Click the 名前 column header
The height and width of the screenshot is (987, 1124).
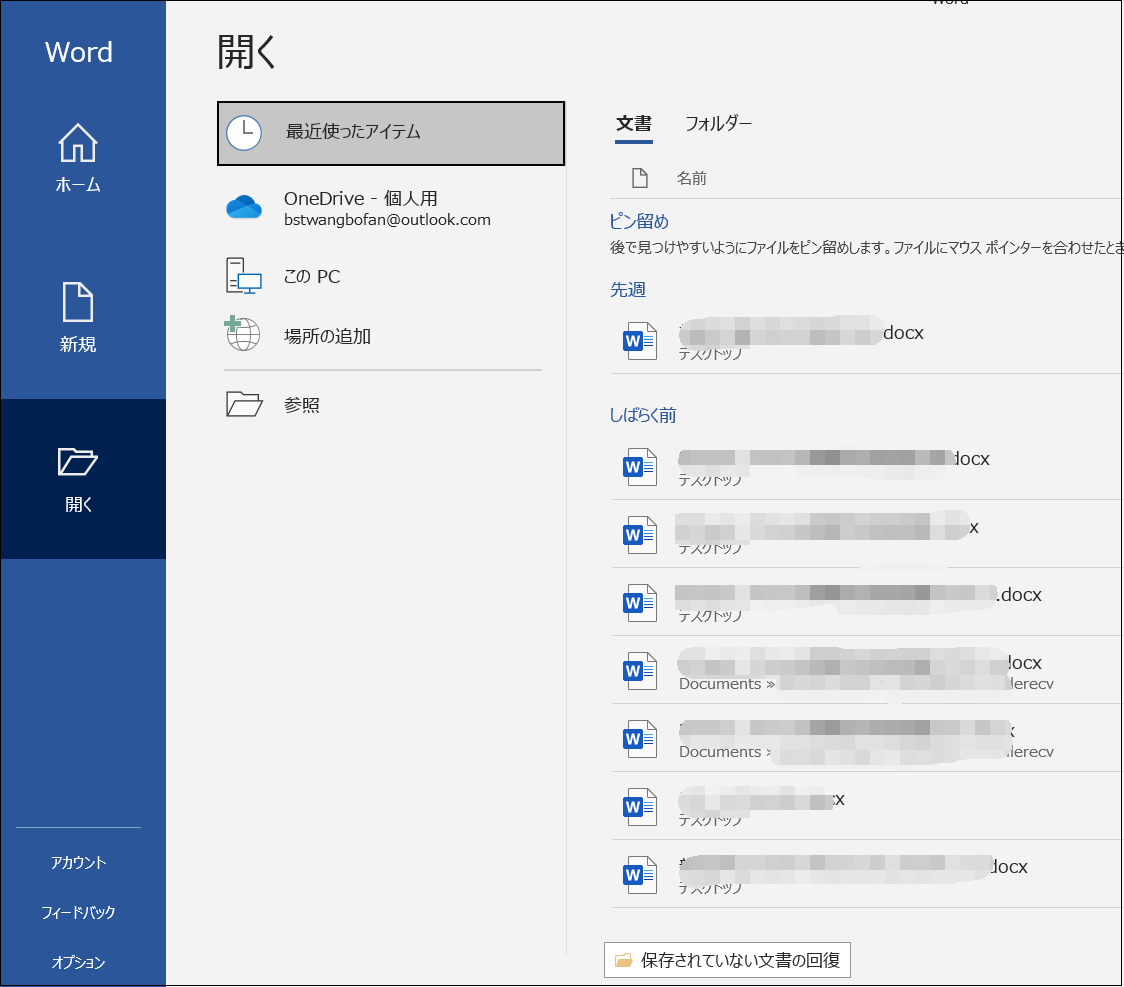point(691,179)
